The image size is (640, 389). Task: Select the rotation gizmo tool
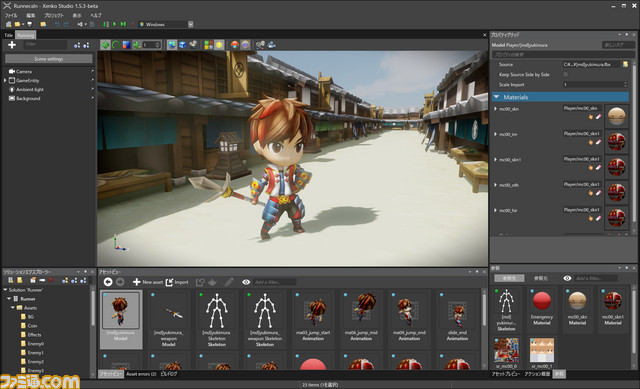coord(116,45)
